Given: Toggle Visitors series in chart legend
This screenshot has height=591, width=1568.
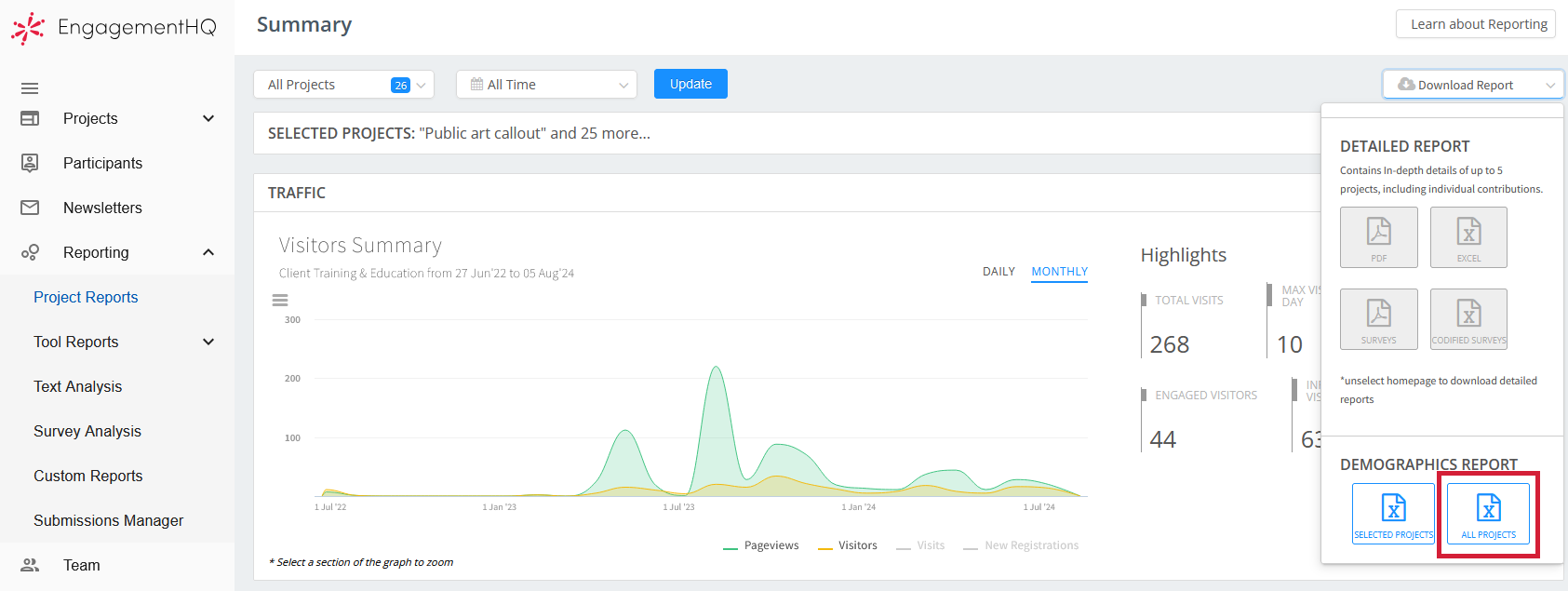Looking at the screenshot, I should pyautogui.click(x=848, y=545).
